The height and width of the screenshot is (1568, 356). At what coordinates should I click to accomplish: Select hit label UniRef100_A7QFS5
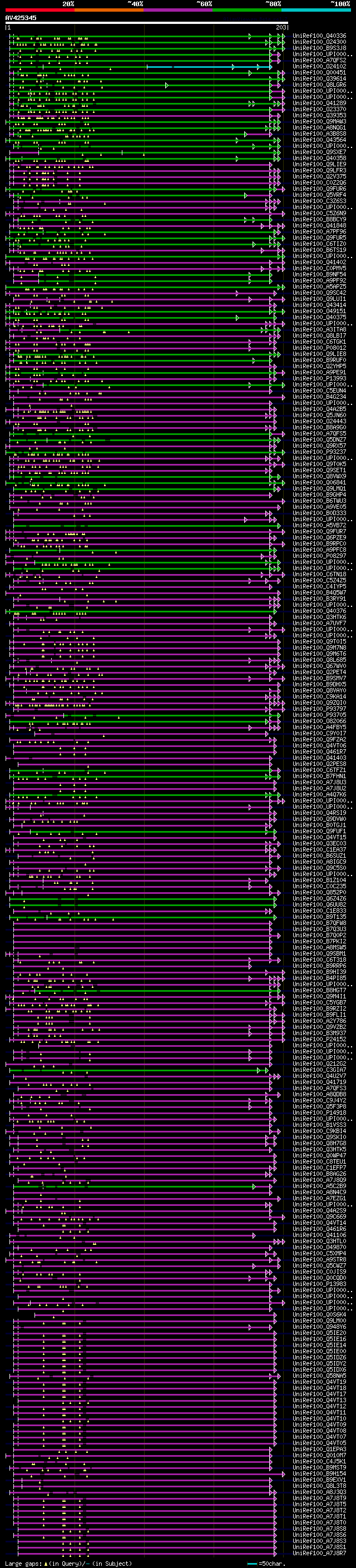(x=319, y=433)
